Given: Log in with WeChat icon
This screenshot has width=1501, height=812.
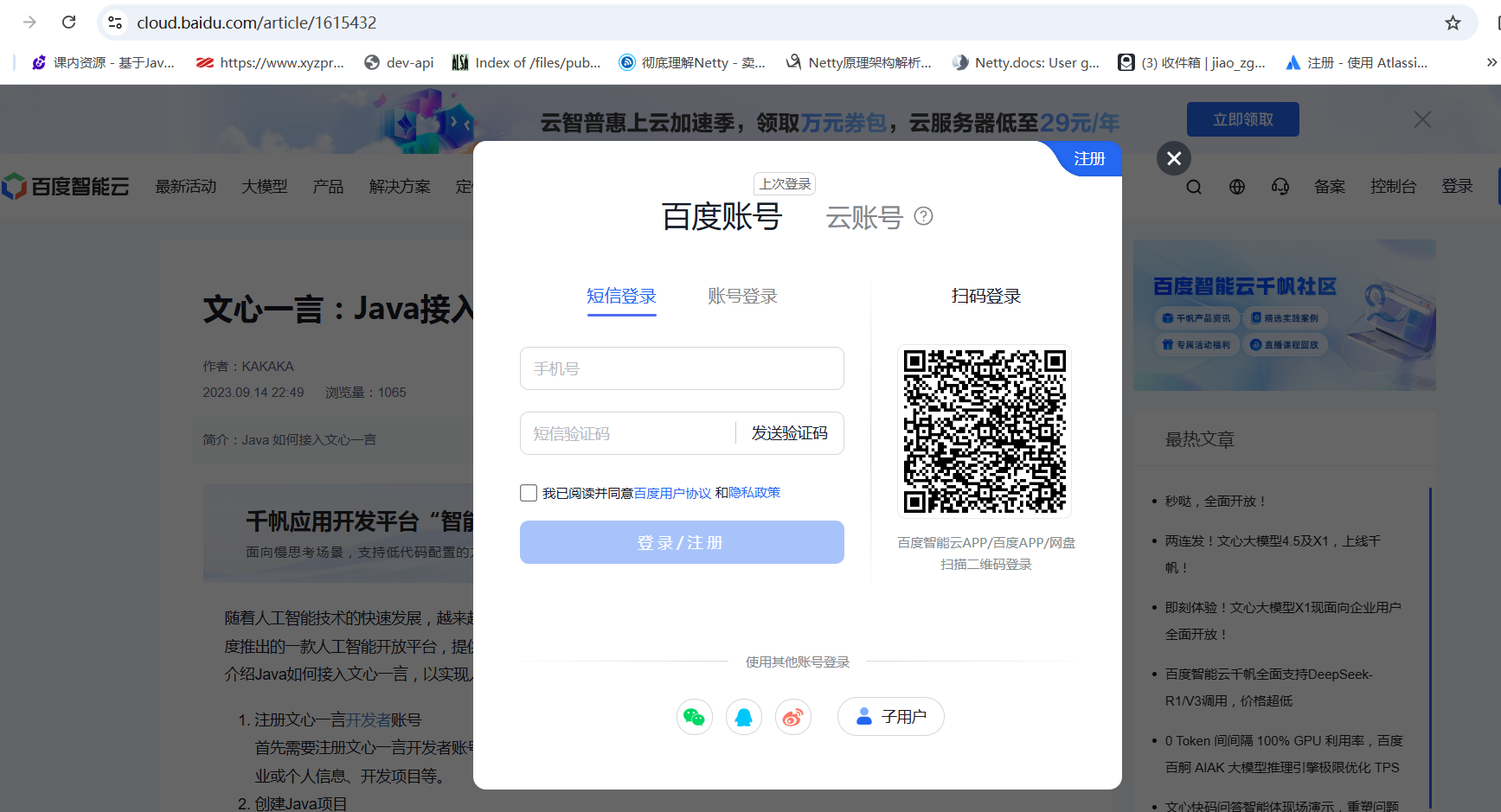Looking at the screenshot, I should 694,717.
